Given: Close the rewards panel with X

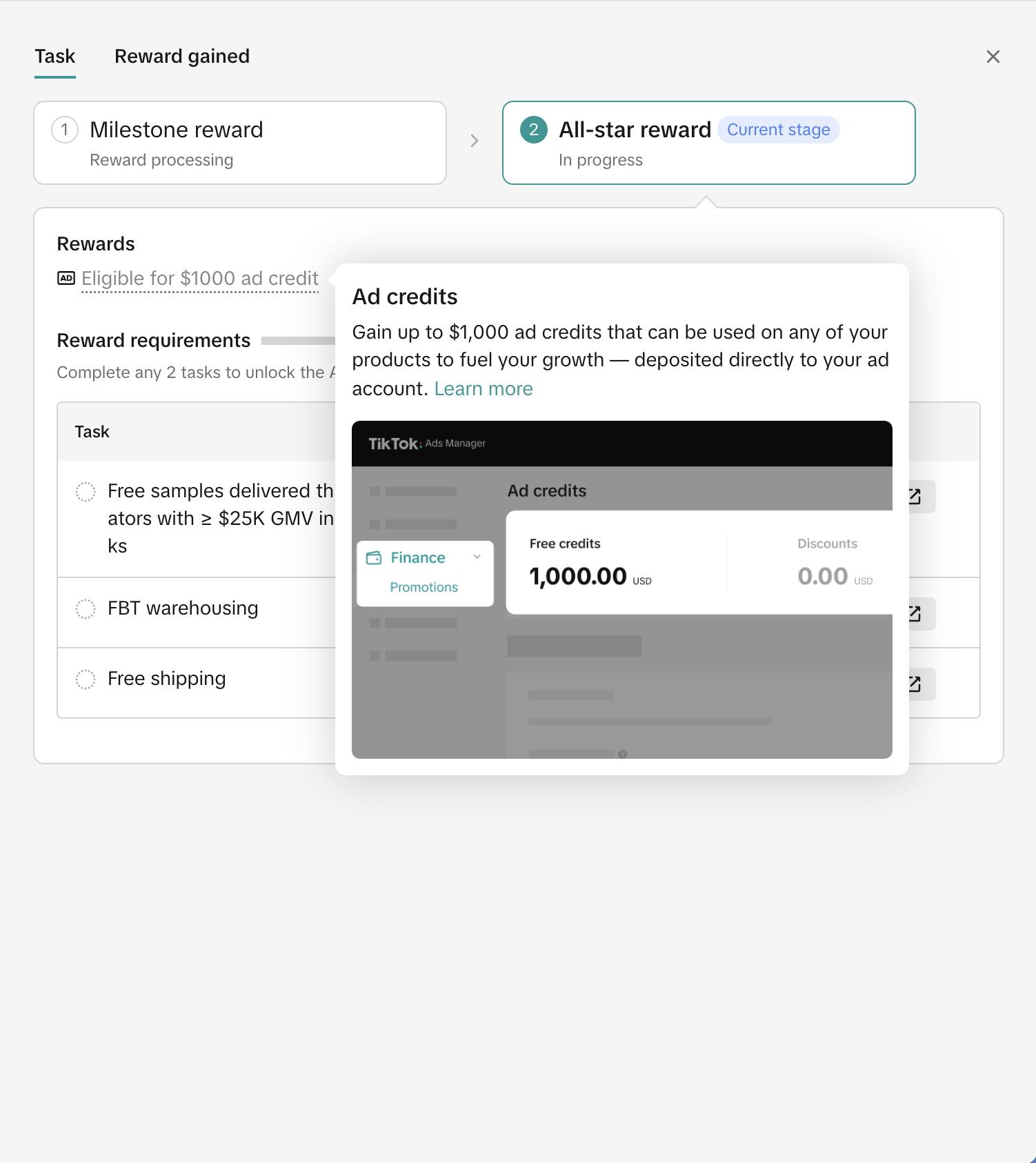Looking at the screenshot, I should [993, 57].
